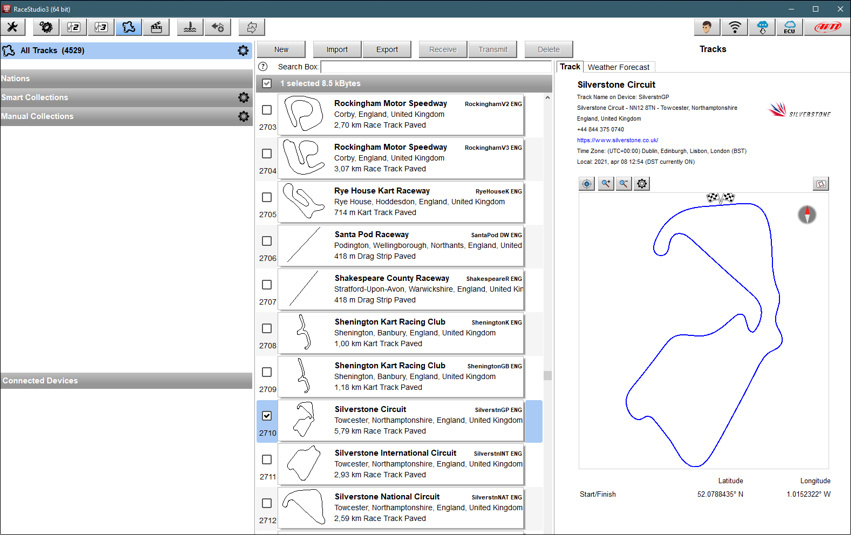Image resolution: width=851 pixels, height=535 pixels.
Task: Click the compass icon on the map
Action: tap(807, 214)
